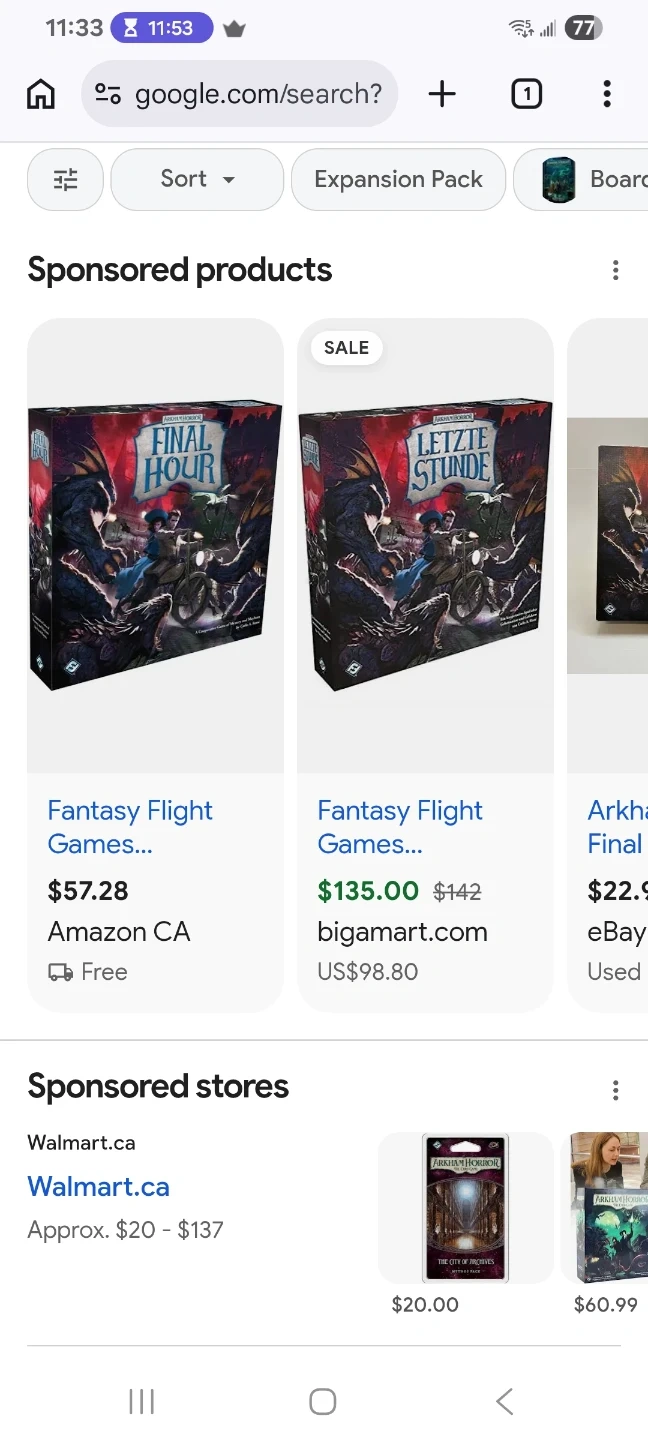
Task: Expand the Sort dropdown
Action: click(197, 180)
